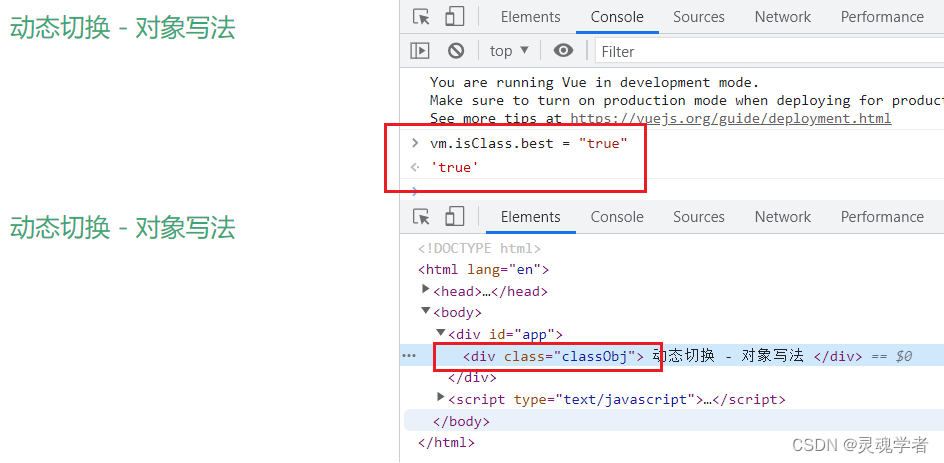Open Performance tab in bottom DevTools
Image resolution: width=944 pixels, height=463 pixels.
coord(882,217)
